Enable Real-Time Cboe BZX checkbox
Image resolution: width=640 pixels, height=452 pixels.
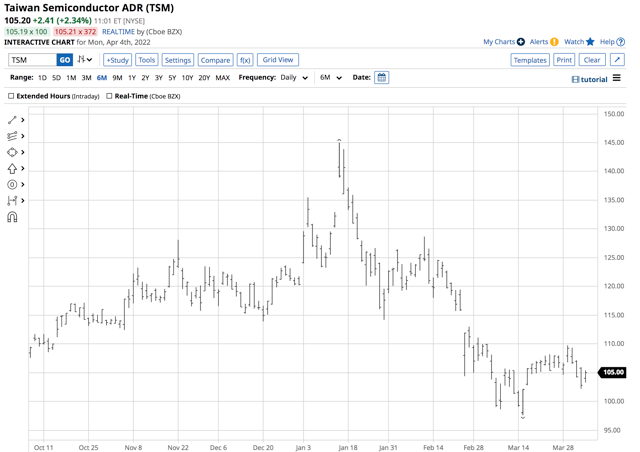(109, 96)
